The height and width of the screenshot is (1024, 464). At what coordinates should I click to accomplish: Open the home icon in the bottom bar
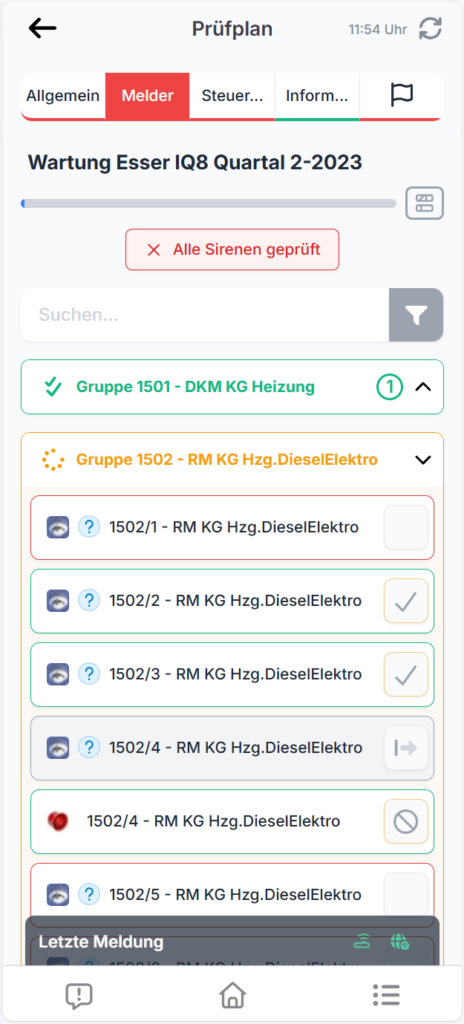click(x=233, y=995)
